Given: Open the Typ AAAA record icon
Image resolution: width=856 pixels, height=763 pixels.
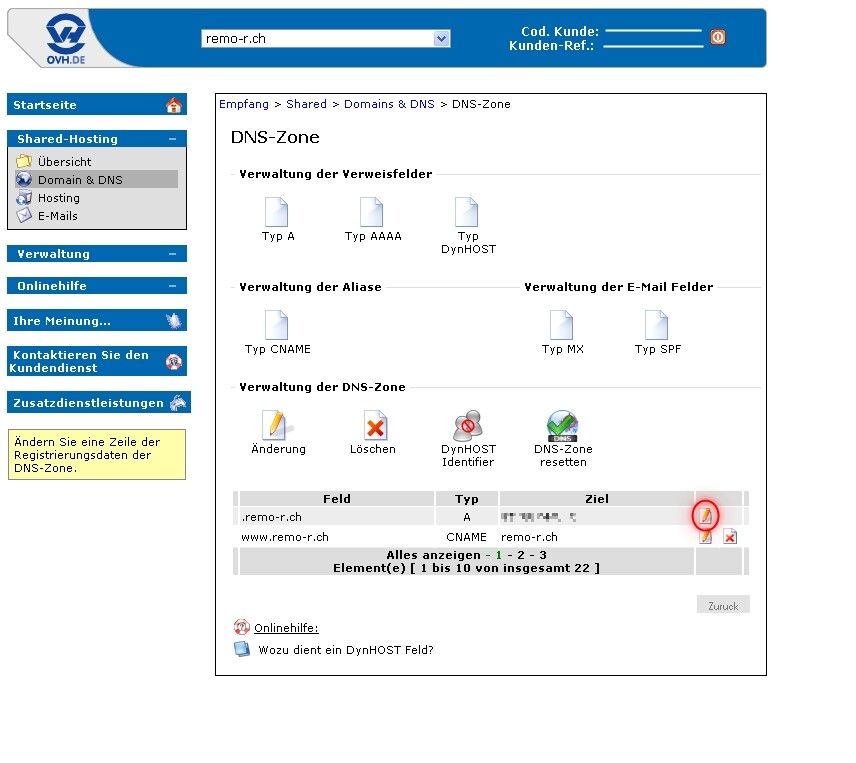Looking at the screenshot, I should pyautogui.click(x=372, y=212).
